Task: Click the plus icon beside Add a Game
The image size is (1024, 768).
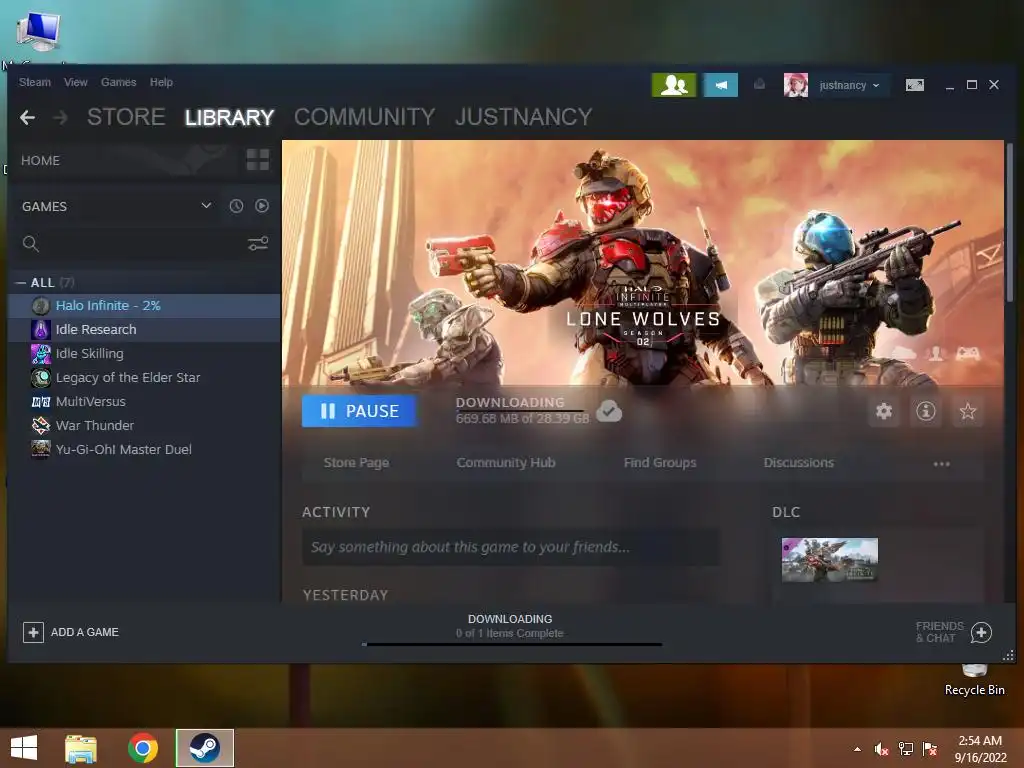Action: tap(33, 632)
